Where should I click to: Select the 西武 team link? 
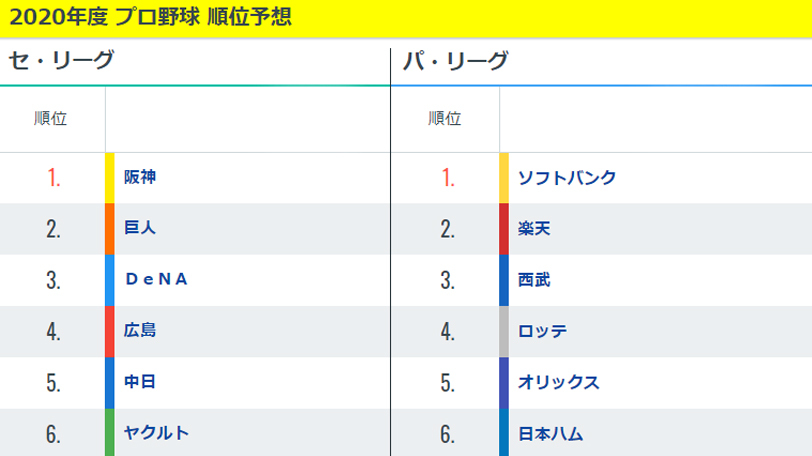[x=534, y=280]
